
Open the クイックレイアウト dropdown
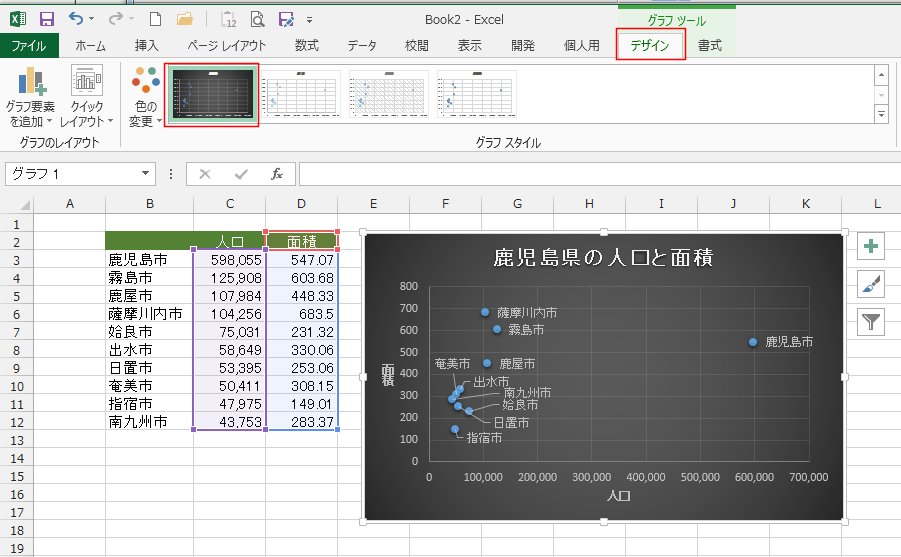point(86,98)
